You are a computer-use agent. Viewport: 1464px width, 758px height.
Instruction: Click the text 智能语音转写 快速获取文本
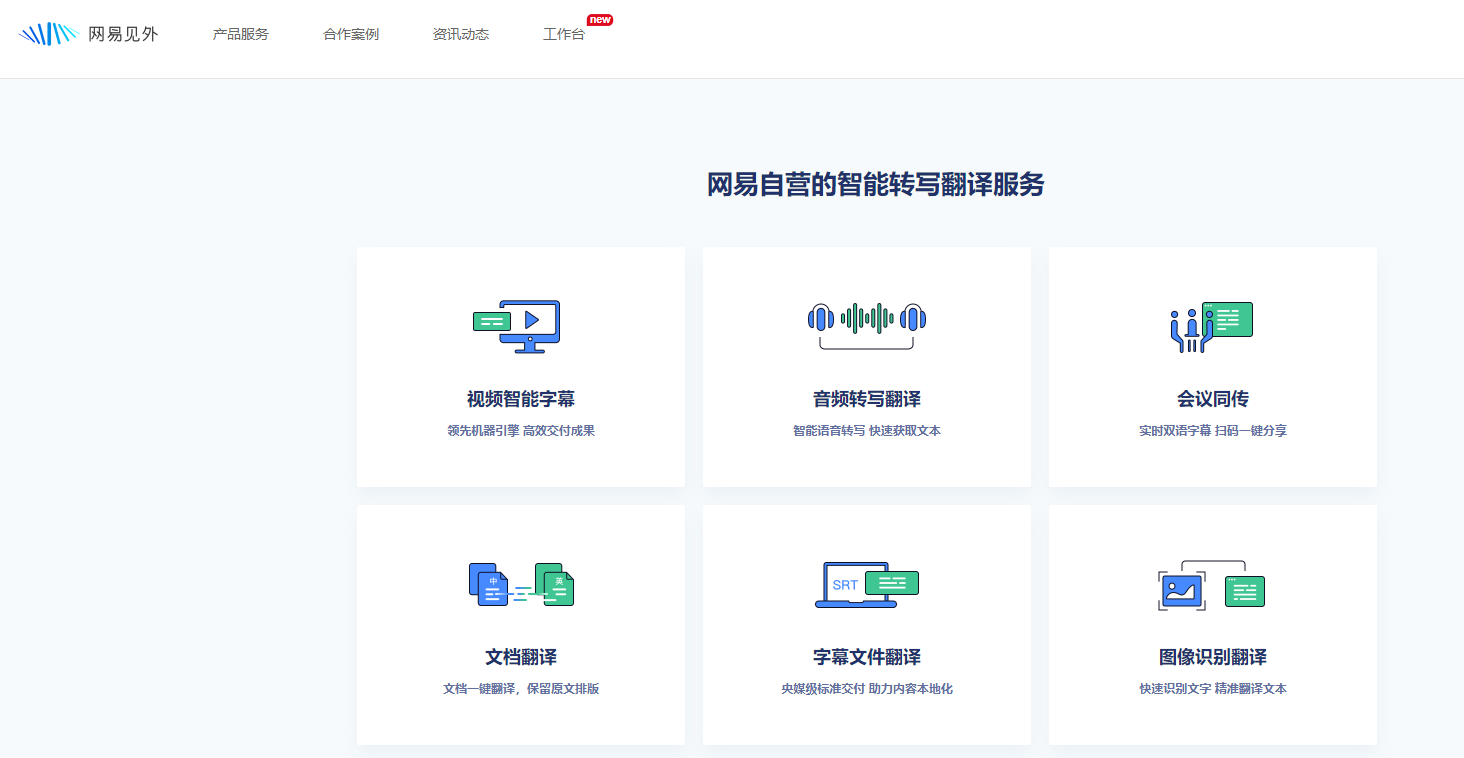coord(867,431)
